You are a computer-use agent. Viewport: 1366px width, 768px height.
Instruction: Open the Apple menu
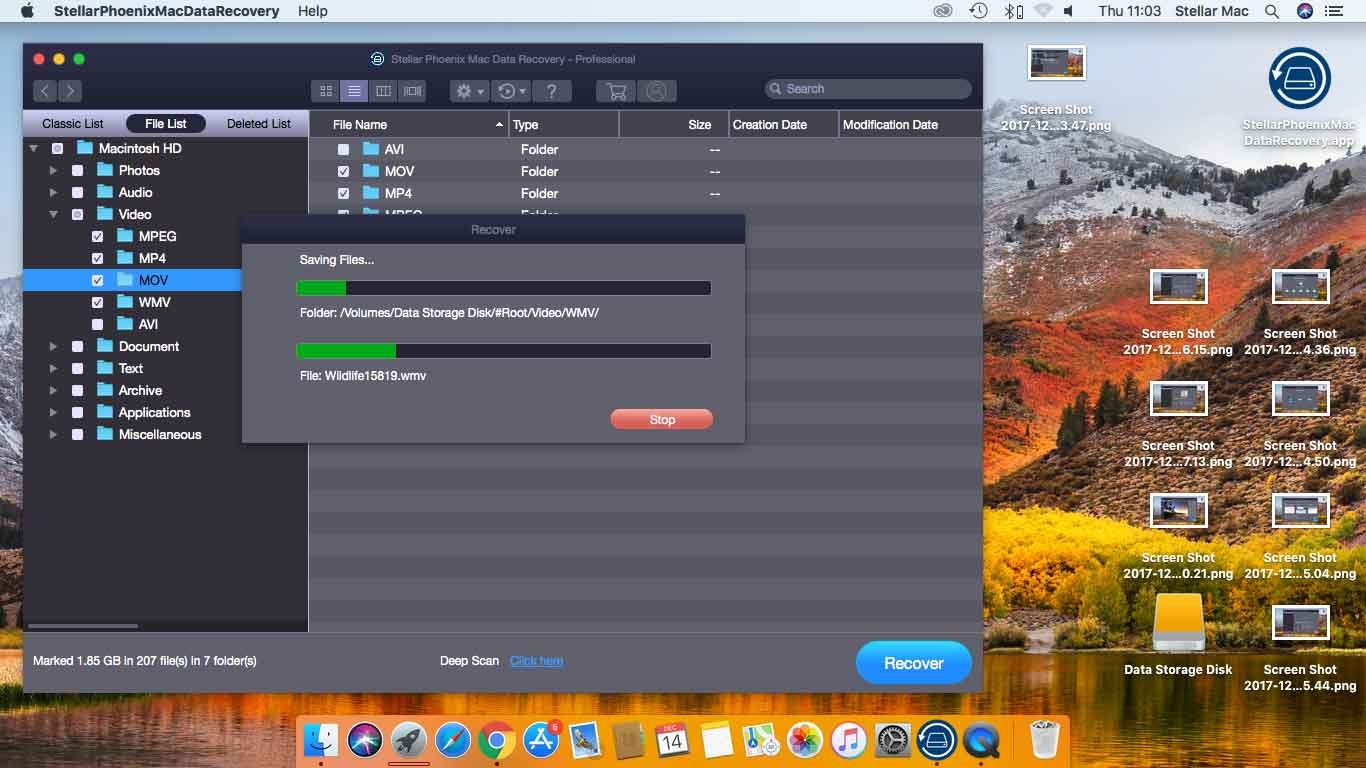tap(28, 11)
